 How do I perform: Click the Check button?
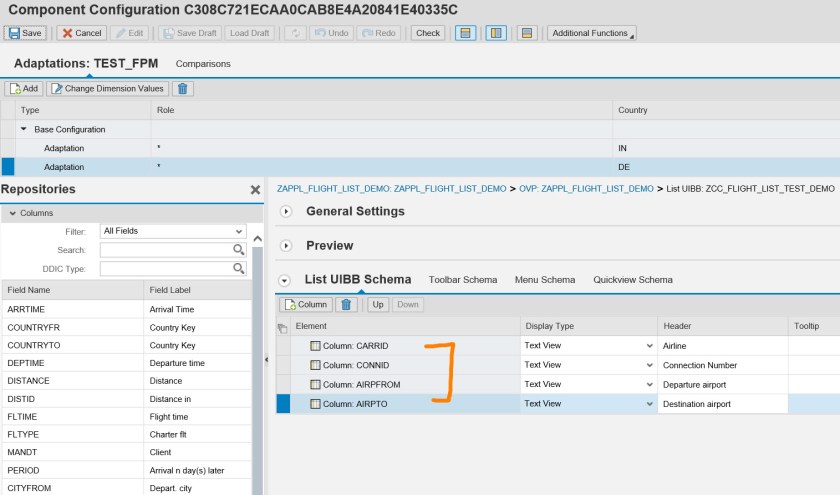pyautogui.click(x=428, y=33)
